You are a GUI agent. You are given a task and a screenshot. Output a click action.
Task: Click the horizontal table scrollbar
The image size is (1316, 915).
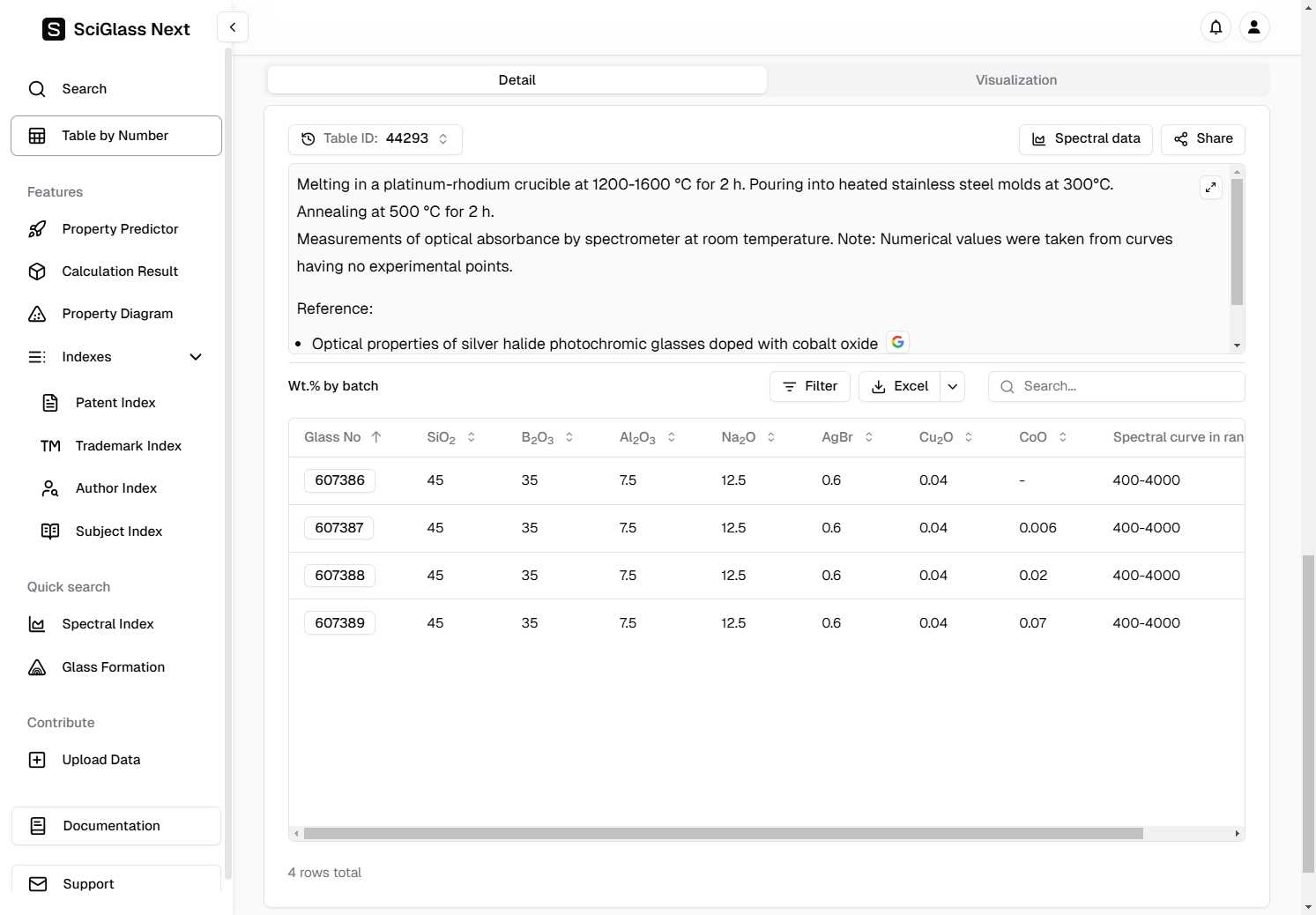point(723,833)
